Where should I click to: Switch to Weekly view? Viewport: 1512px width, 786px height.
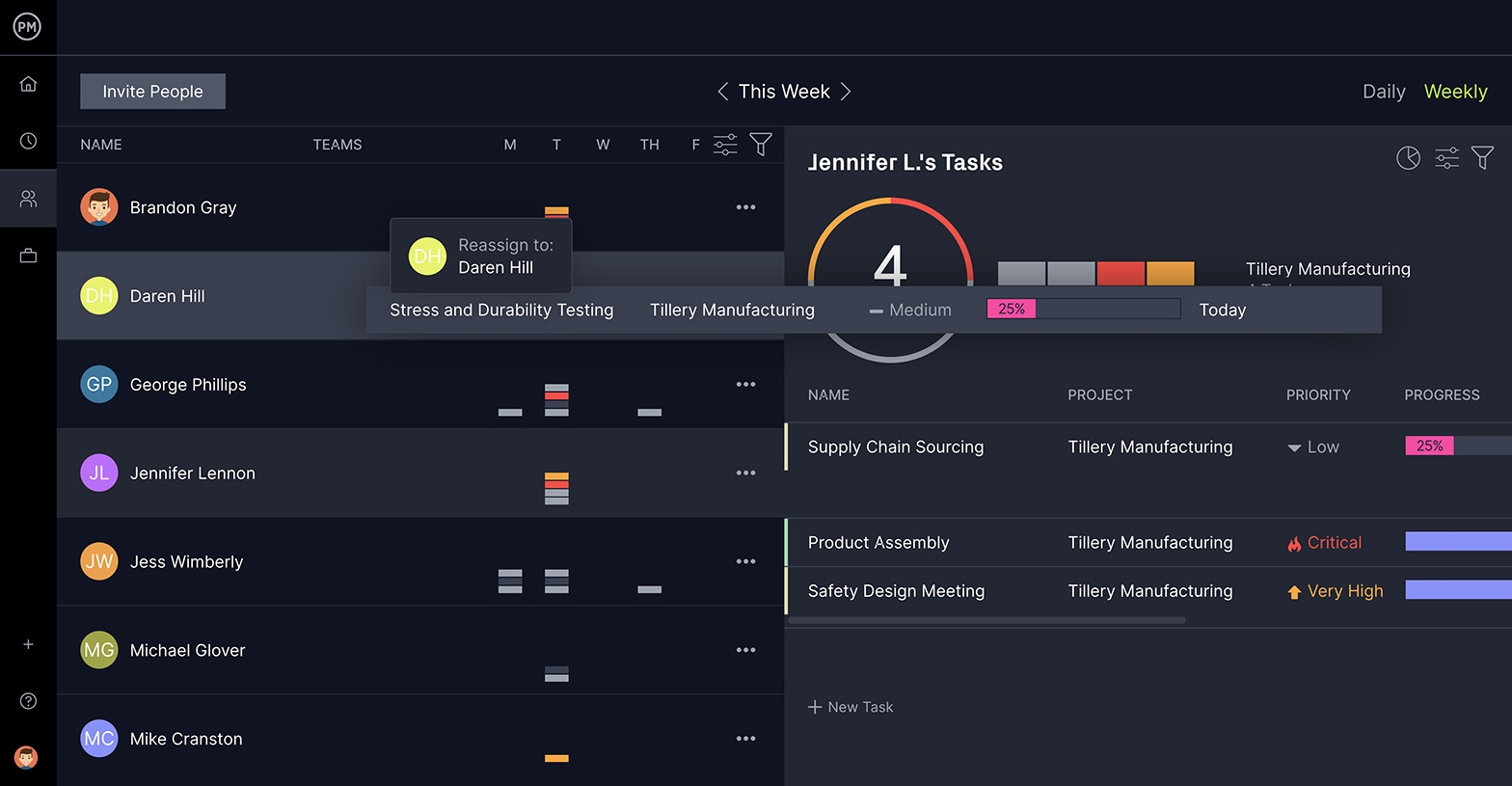tap(1455, 92)
